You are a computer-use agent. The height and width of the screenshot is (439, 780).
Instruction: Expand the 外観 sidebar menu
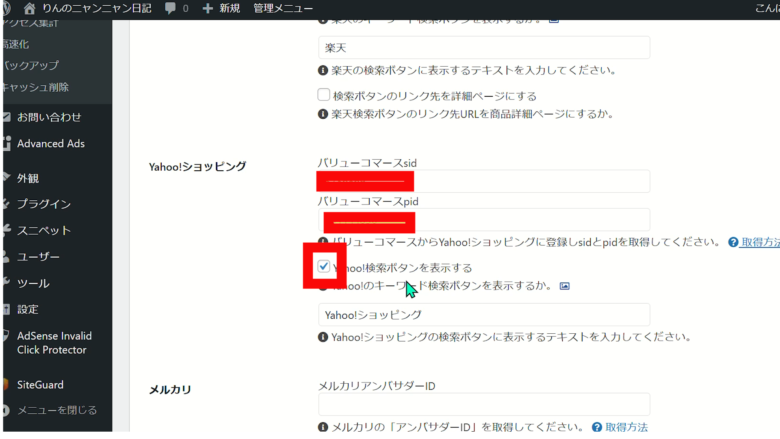point(28,178)
